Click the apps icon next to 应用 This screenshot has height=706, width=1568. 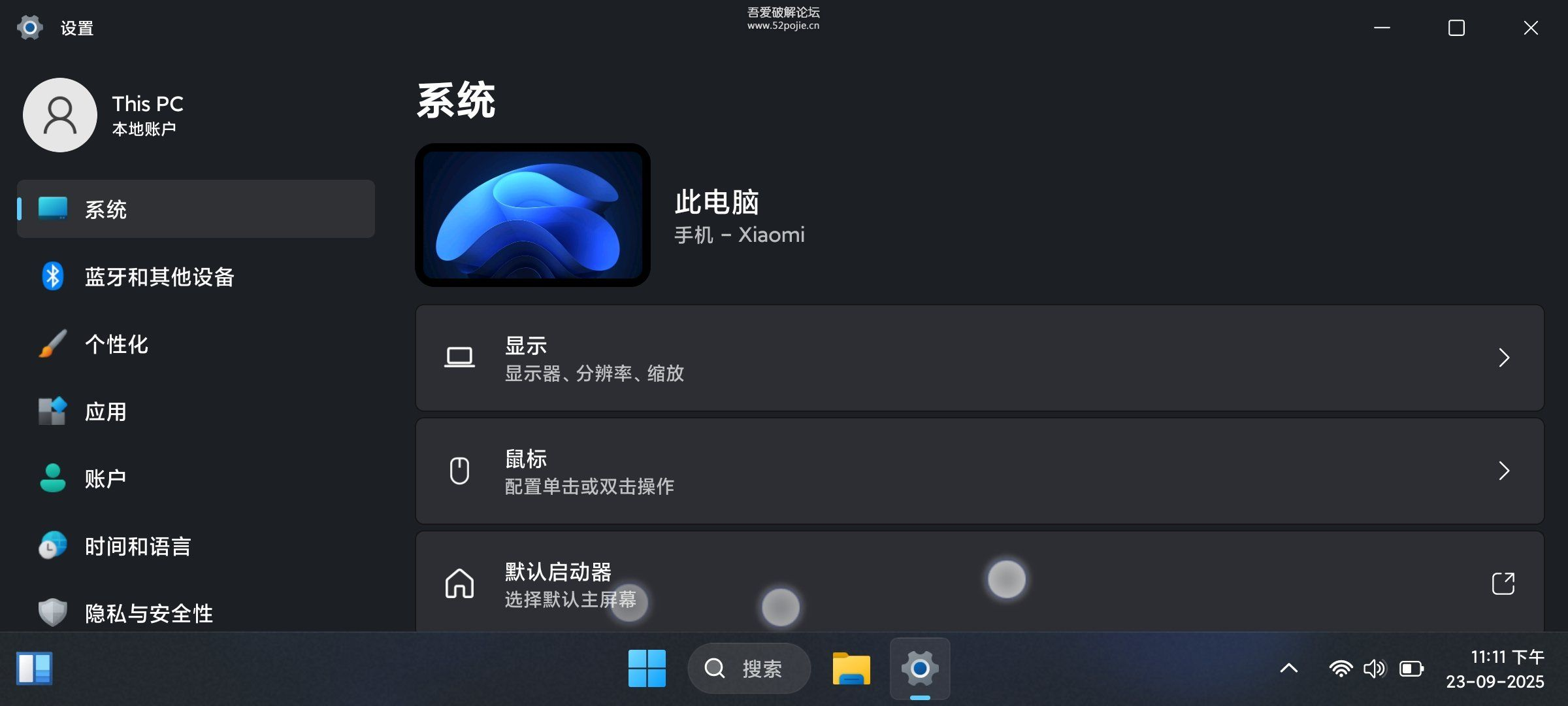coord(52,411)
